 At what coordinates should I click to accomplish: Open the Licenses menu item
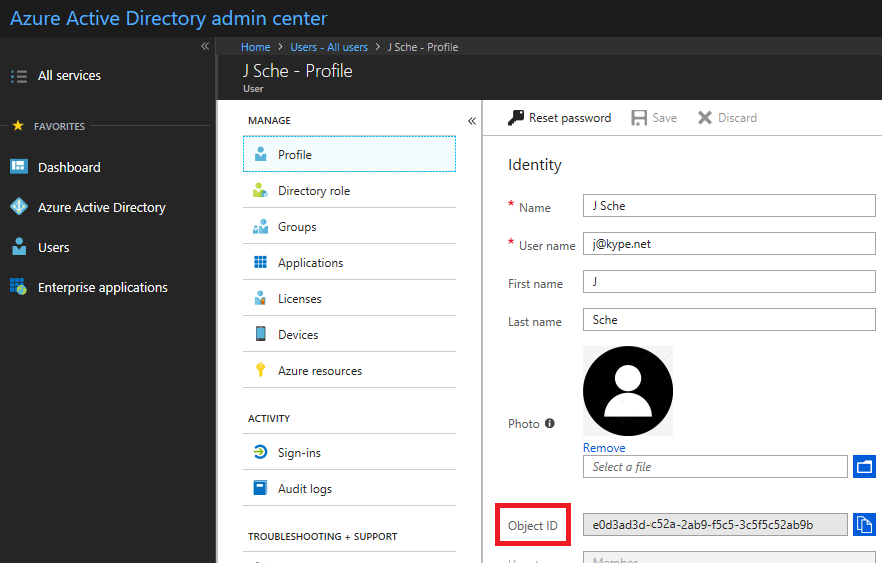point(349,298)
